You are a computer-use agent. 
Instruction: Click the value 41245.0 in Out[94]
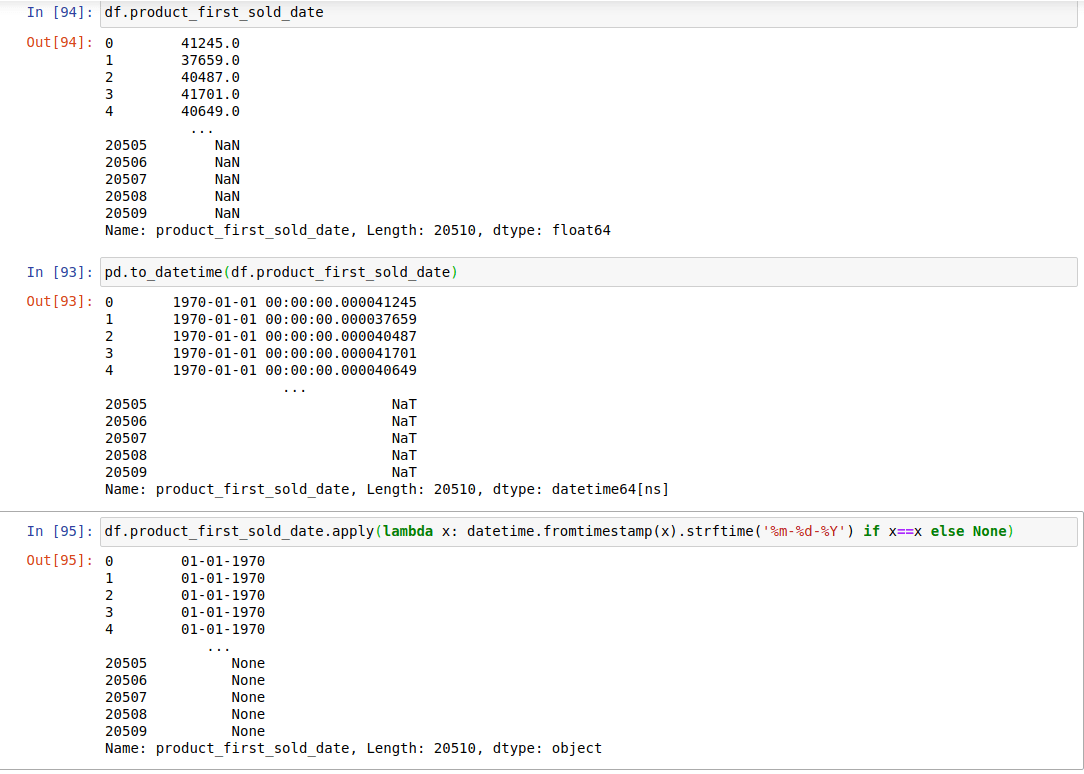(210, 44)
